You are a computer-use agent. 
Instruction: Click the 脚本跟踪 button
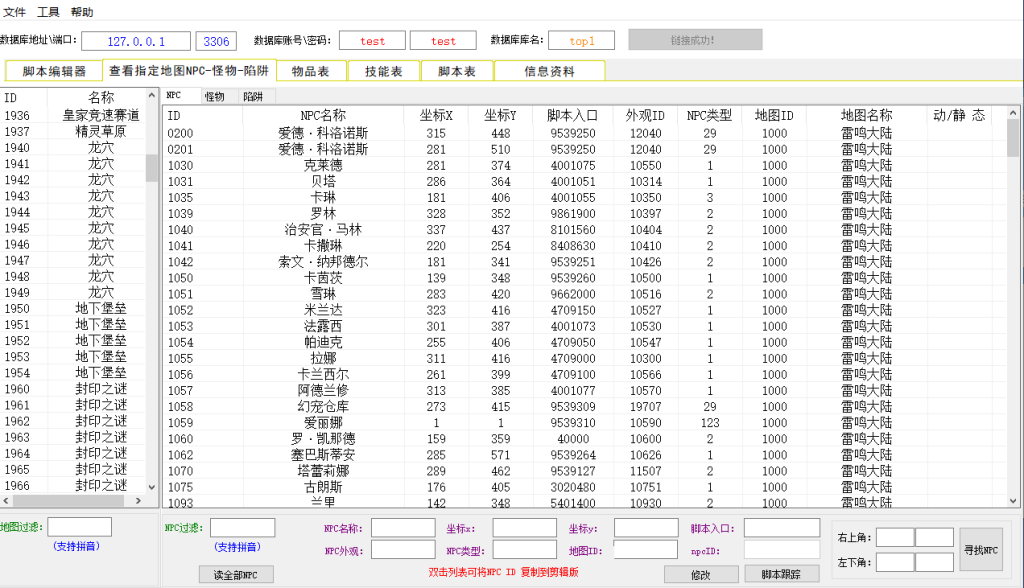(x=781, y=574)
